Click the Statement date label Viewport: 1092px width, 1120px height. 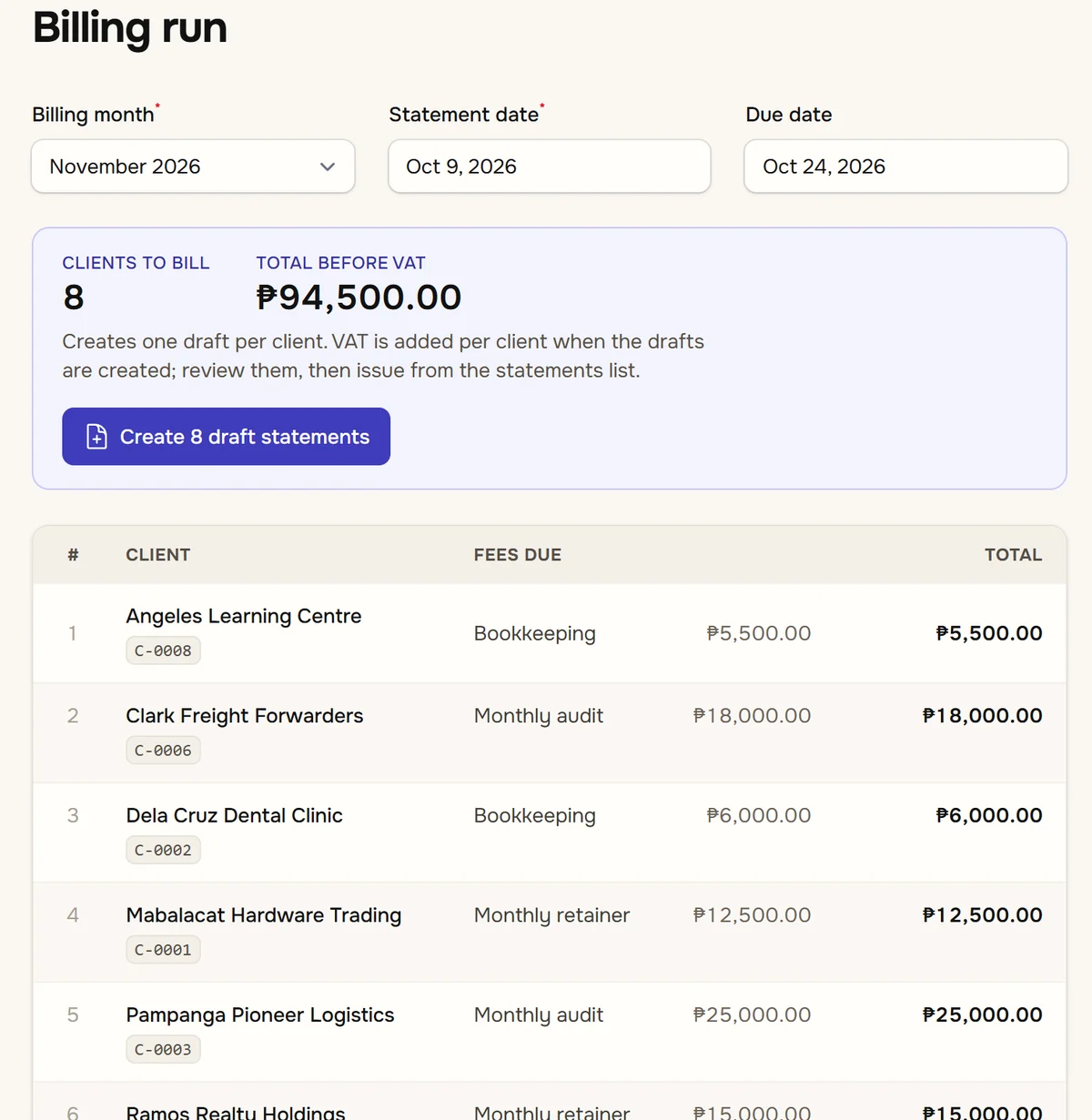[x=464, y=115]
